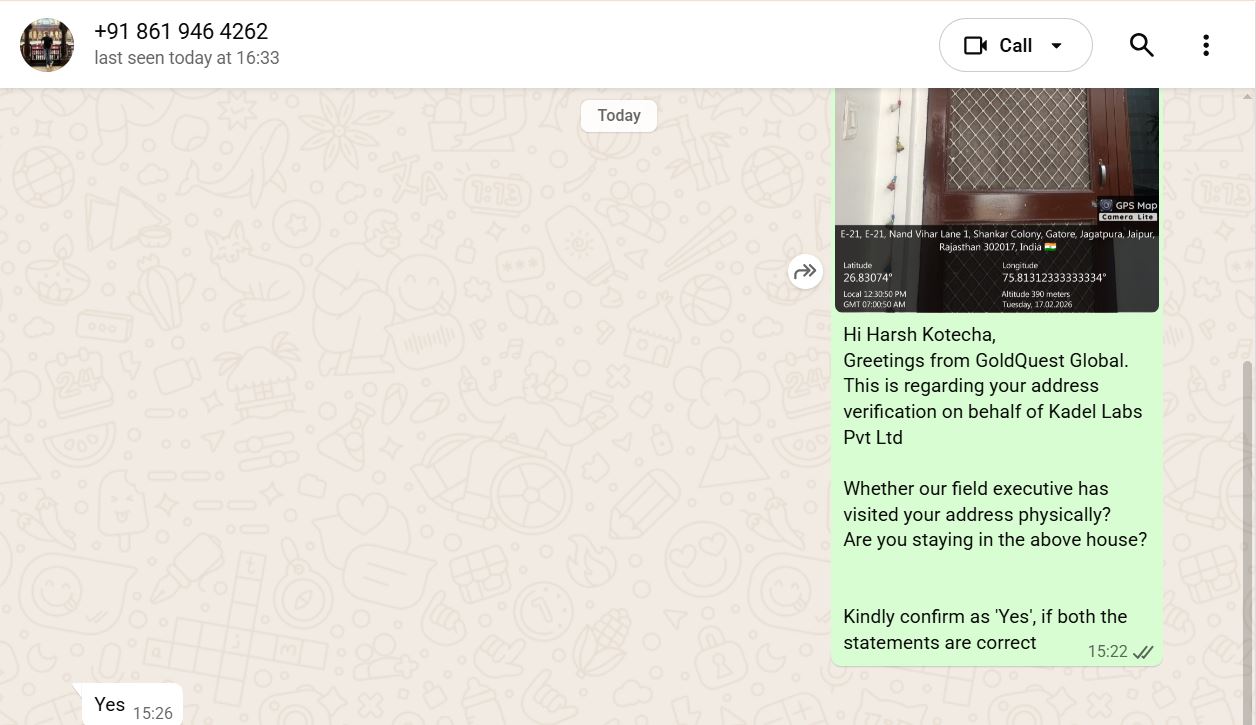The image size is (1256, 725).
Task: Open the three-dot more options menu
Action: pos(1205,45)
